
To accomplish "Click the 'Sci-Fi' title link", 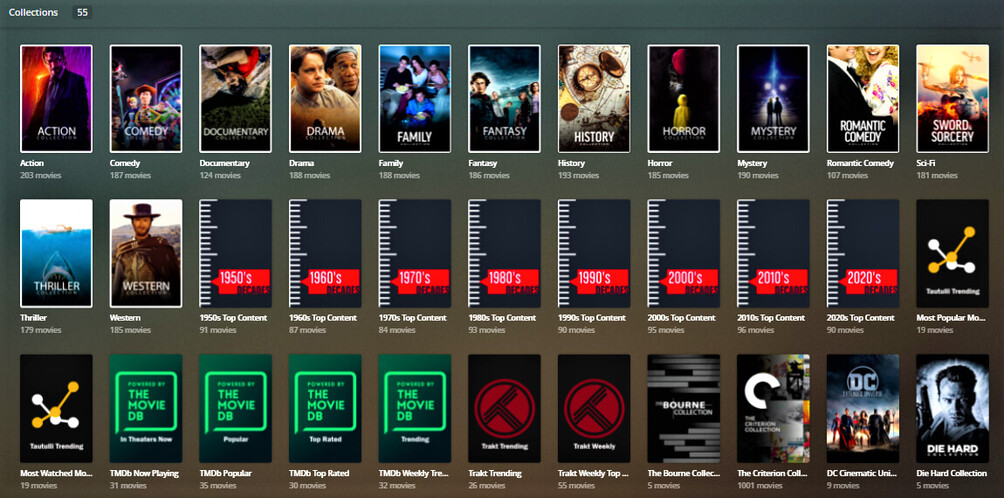I will click(925, 163).
